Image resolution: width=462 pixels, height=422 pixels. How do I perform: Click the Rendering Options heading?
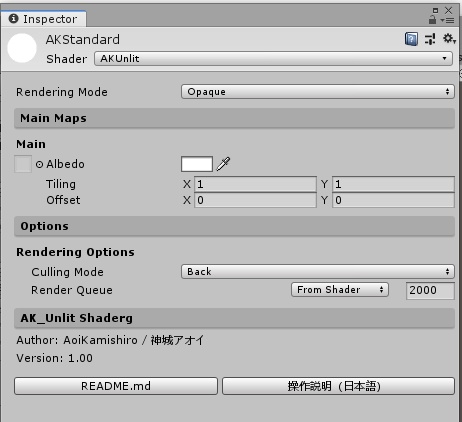click(x=75, y=252)
